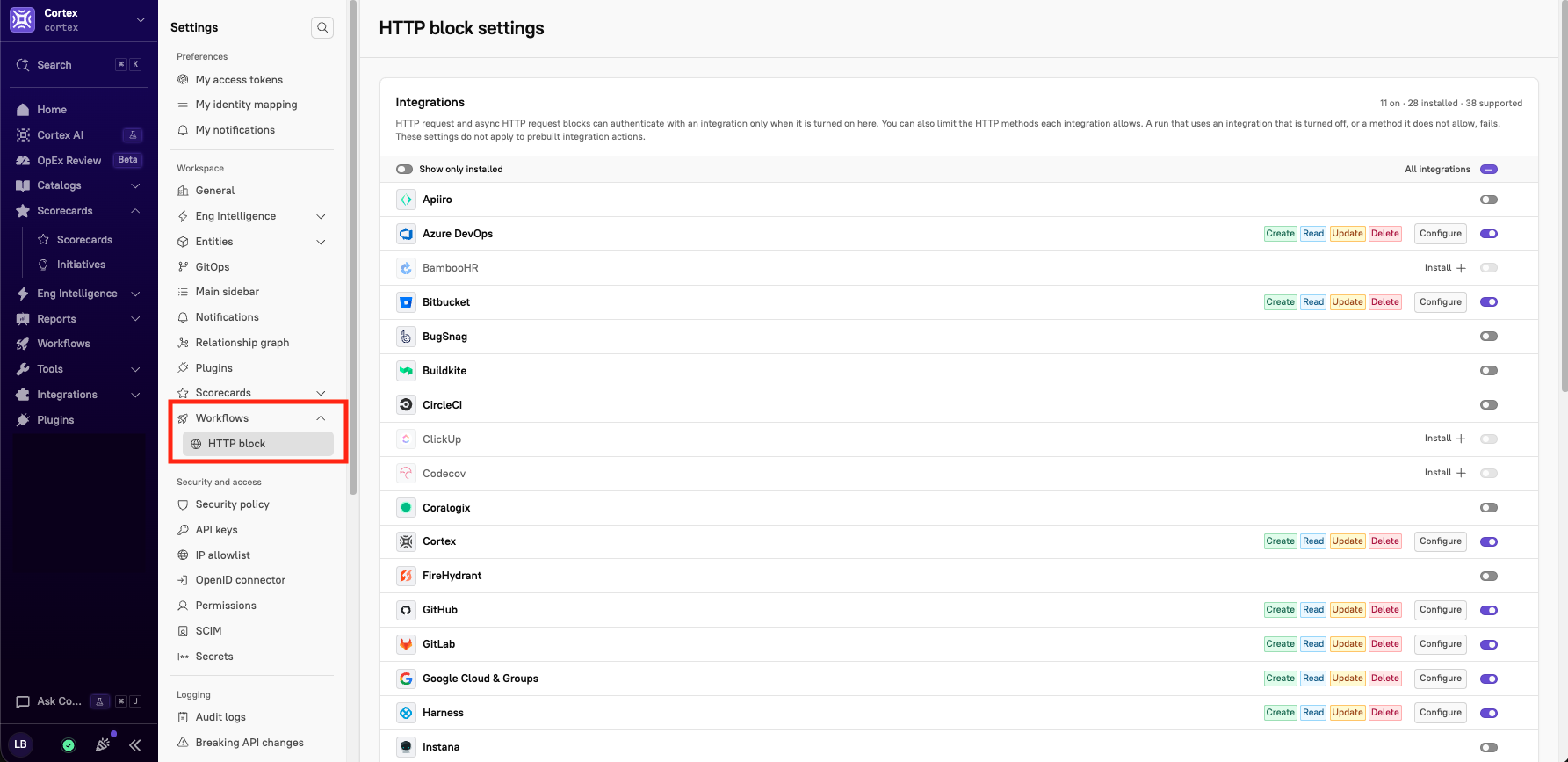The width and height of the screenshot is (1568, 762).
Task: Click the settings search magnifier icon
Action: coord(322,27)
